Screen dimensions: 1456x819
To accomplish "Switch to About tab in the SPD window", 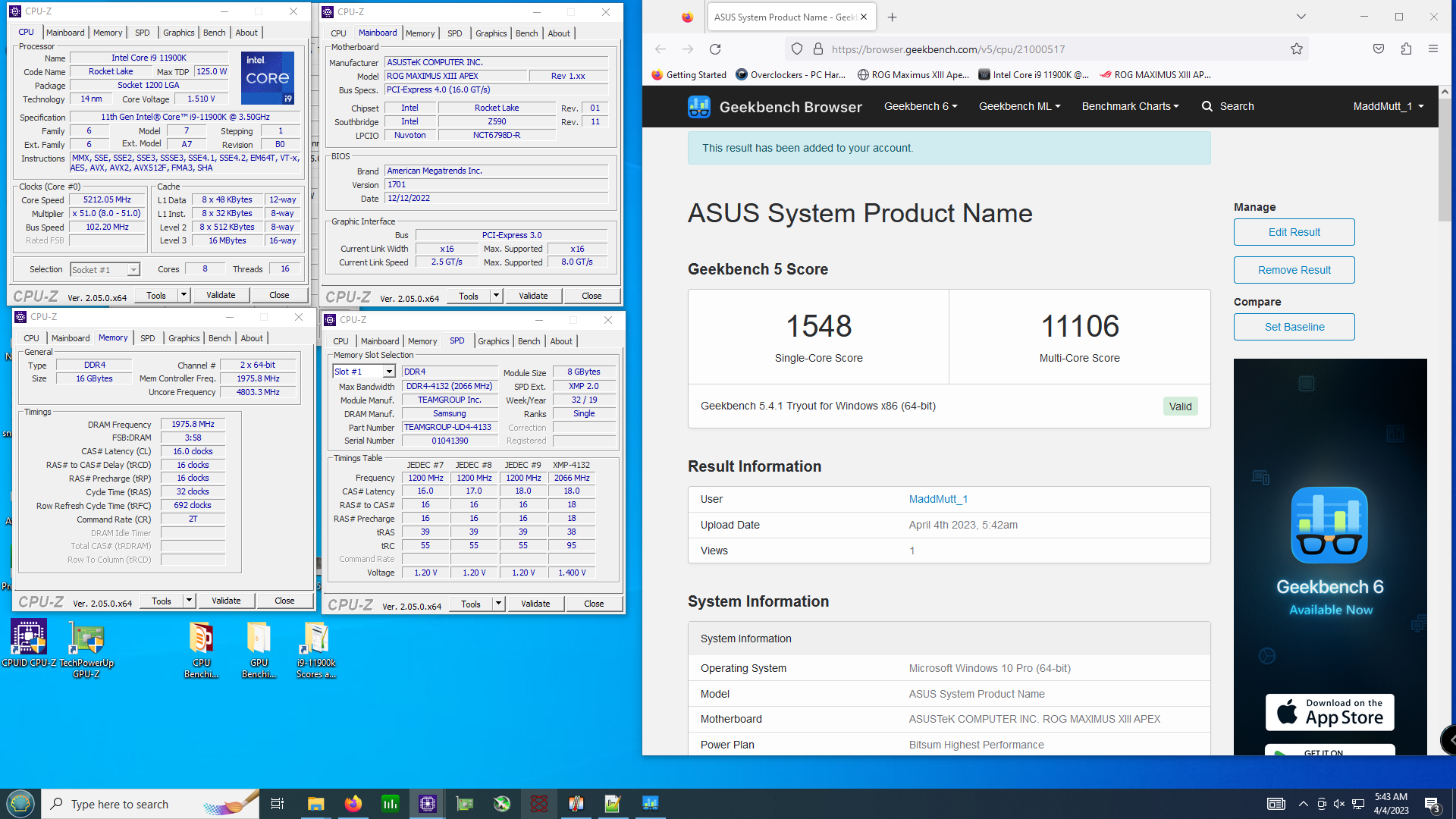I will point(561,341).
